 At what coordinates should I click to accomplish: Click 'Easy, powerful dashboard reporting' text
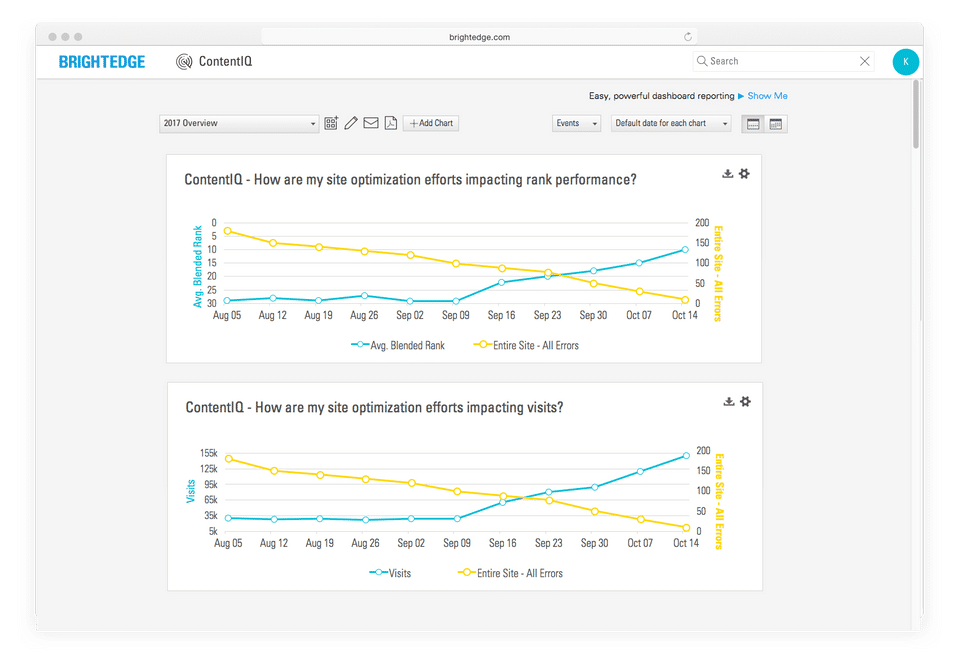tap(661, 95)
